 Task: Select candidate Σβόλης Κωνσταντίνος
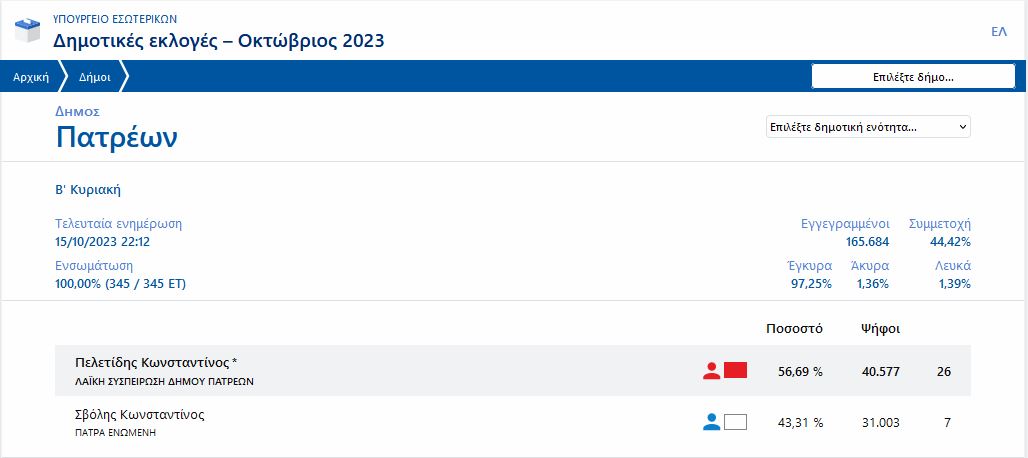coord(139,414)
